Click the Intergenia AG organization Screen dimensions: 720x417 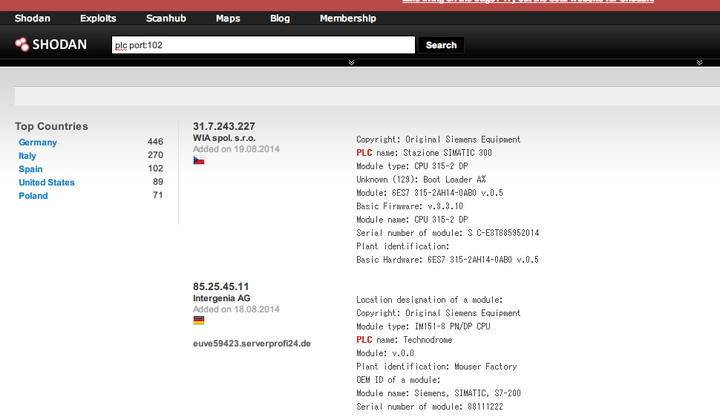click(x=221, y=298)
